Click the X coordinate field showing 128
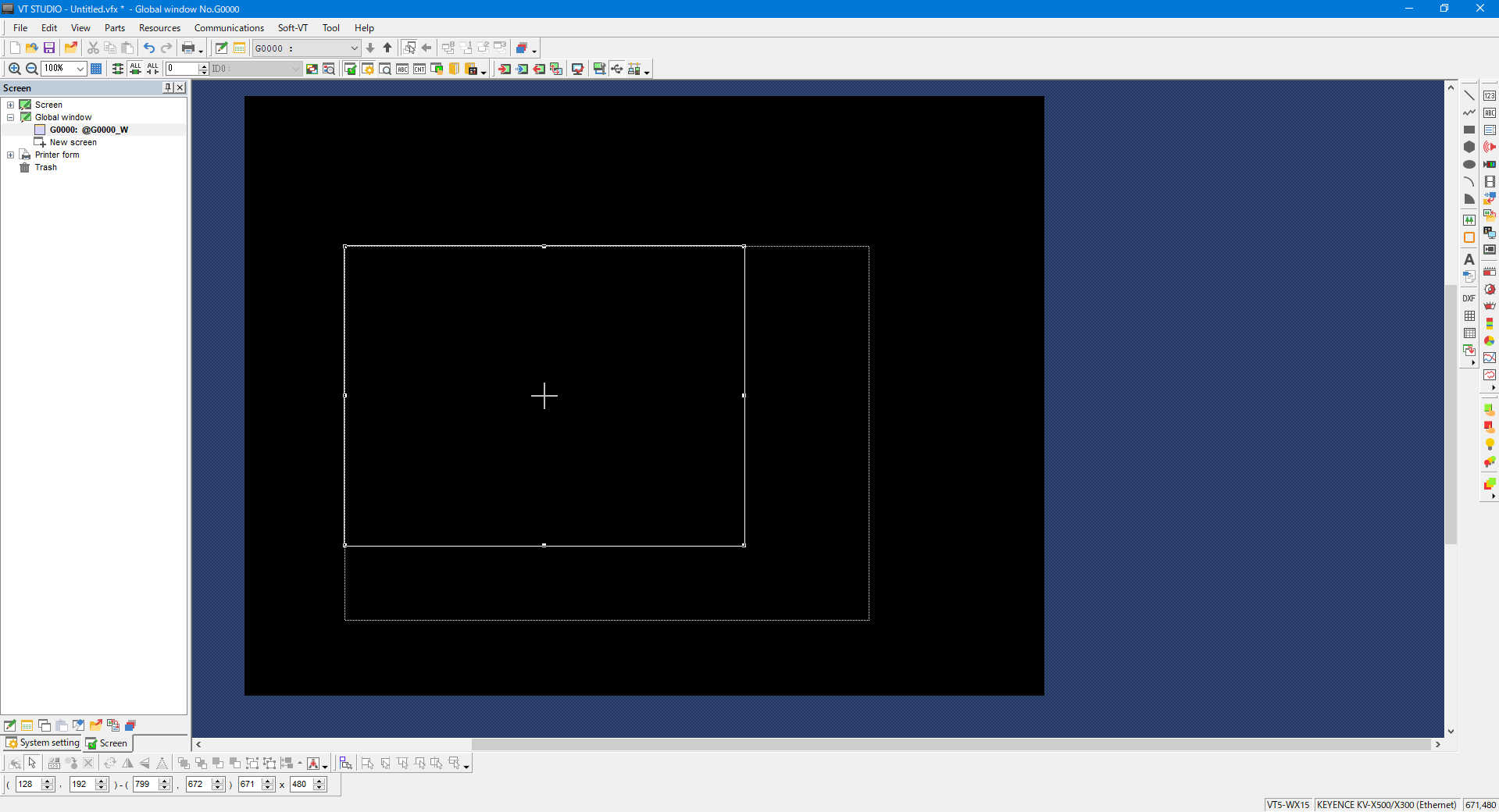Image resolution: width=1499 pixels, height=812 pixels. (x=27, y=784)
